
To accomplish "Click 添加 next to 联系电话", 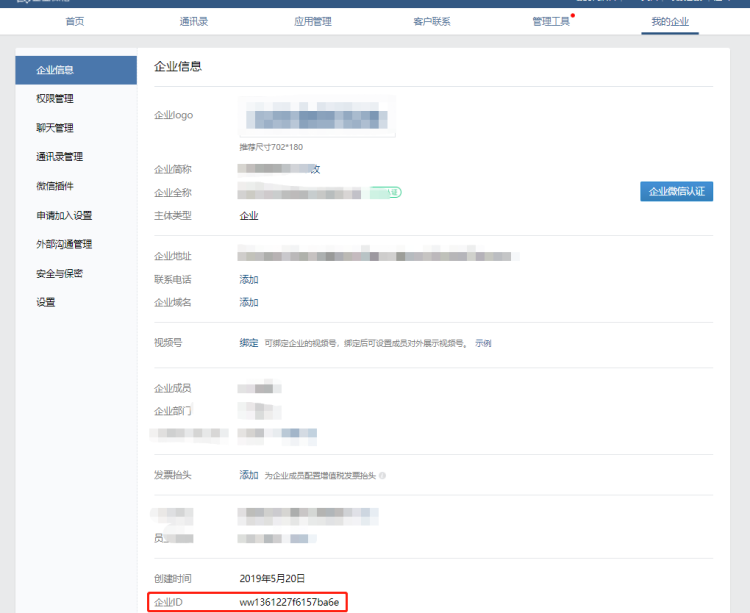I will point(249,280).
